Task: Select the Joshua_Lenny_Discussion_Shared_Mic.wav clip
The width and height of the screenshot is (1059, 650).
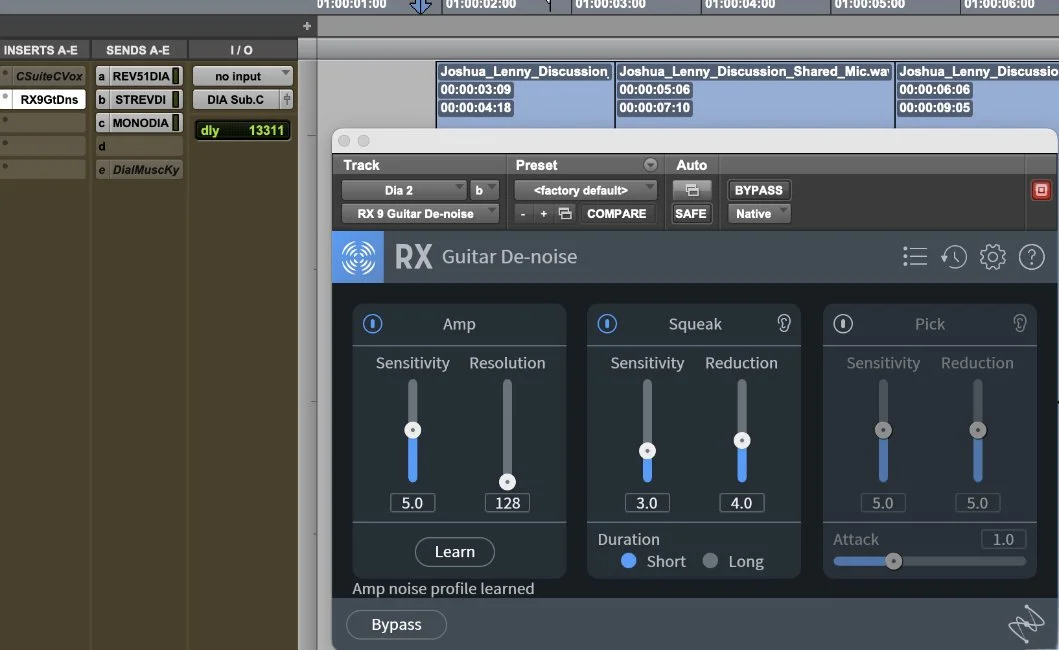Action: pyautogui.click(x=755, y=94)
